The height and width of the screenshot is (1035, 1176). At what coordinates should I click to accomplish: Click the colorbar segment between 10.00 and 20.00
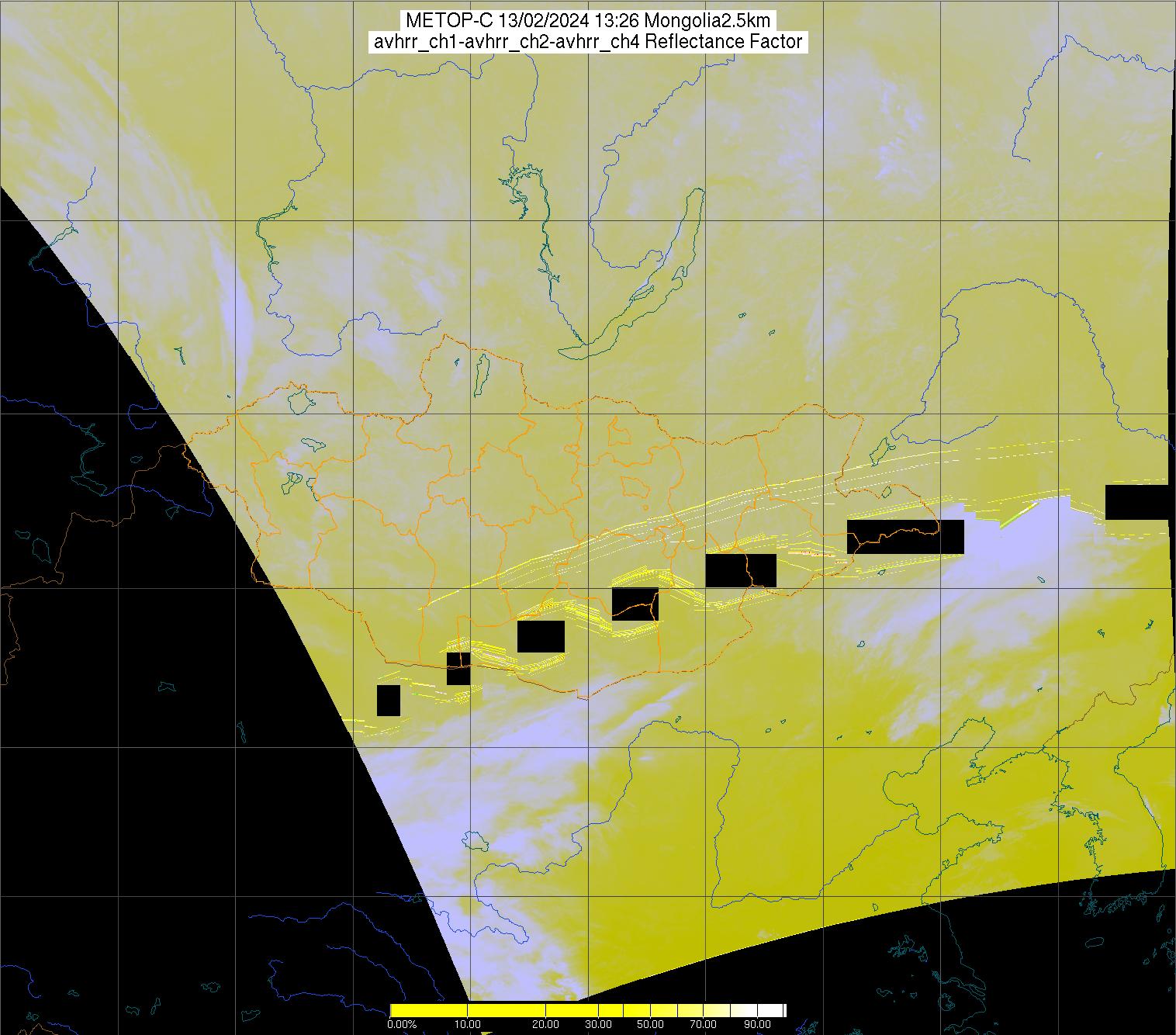[507, 1010]
